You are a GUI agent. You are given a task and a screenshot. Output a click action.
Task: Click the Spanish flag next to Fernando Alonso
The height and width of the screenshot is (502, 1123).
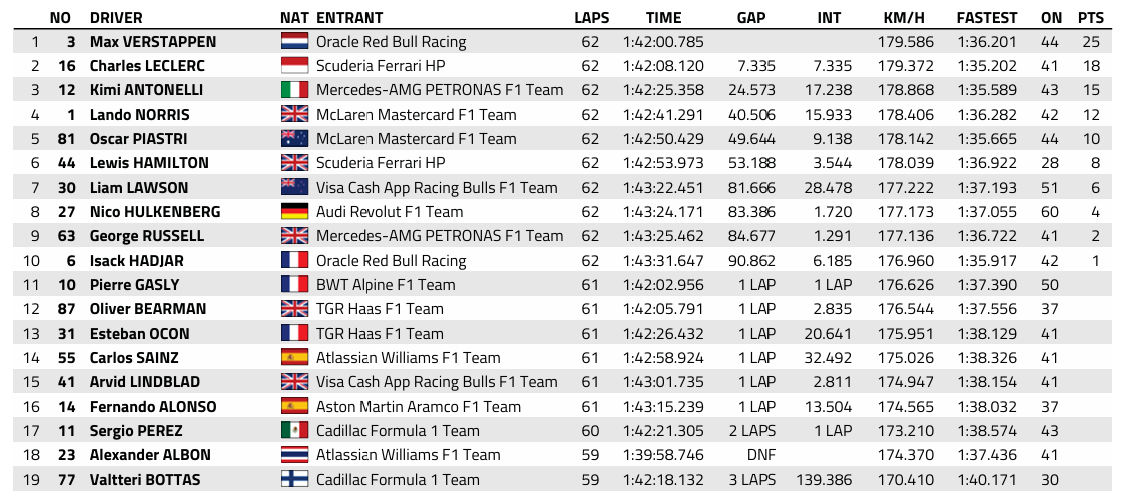(294, 407)
